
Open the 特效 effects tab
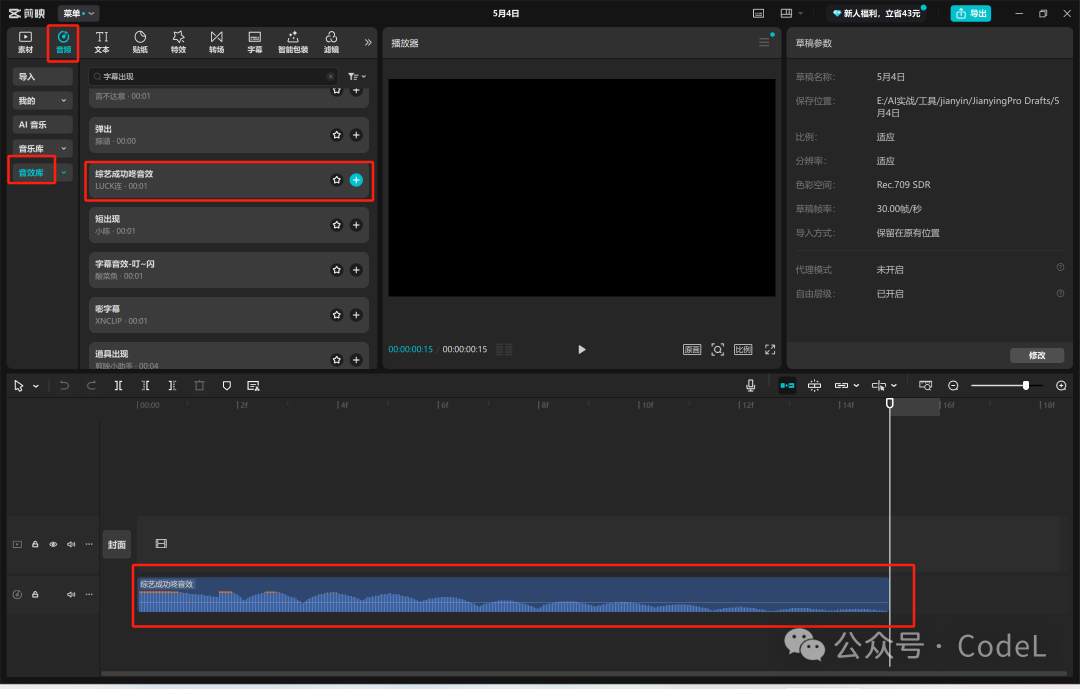tap(178, 42)
